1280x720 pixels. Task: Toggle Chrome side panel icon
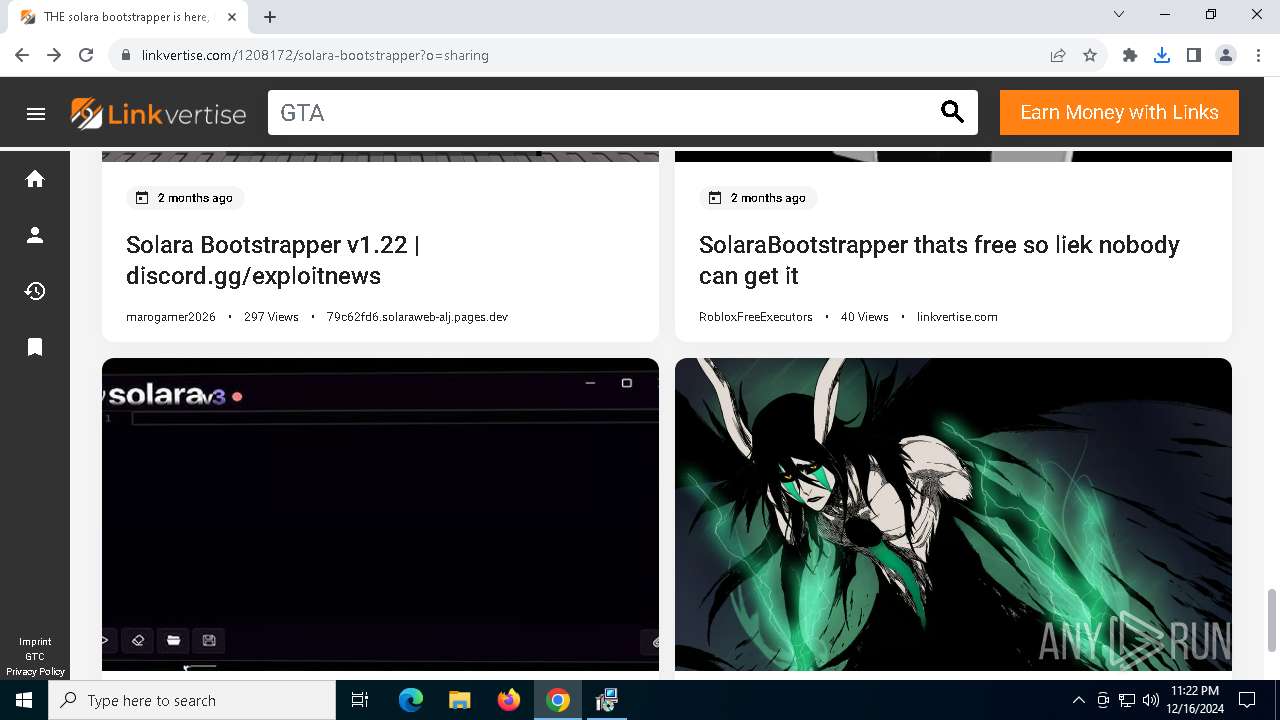(1194, 55)
